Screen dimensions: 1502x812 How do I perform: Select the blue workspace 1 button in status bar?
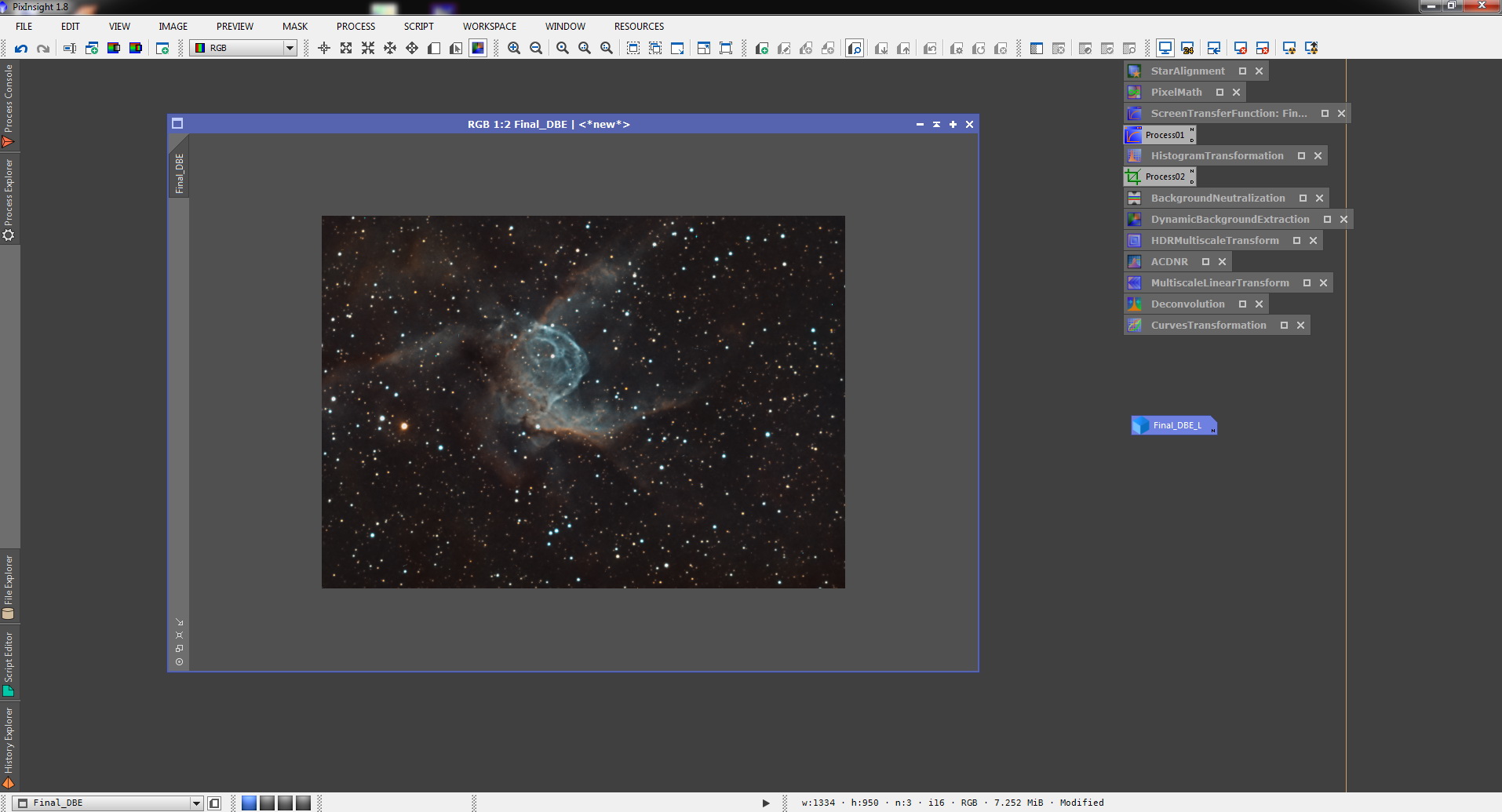click(249, 803)
